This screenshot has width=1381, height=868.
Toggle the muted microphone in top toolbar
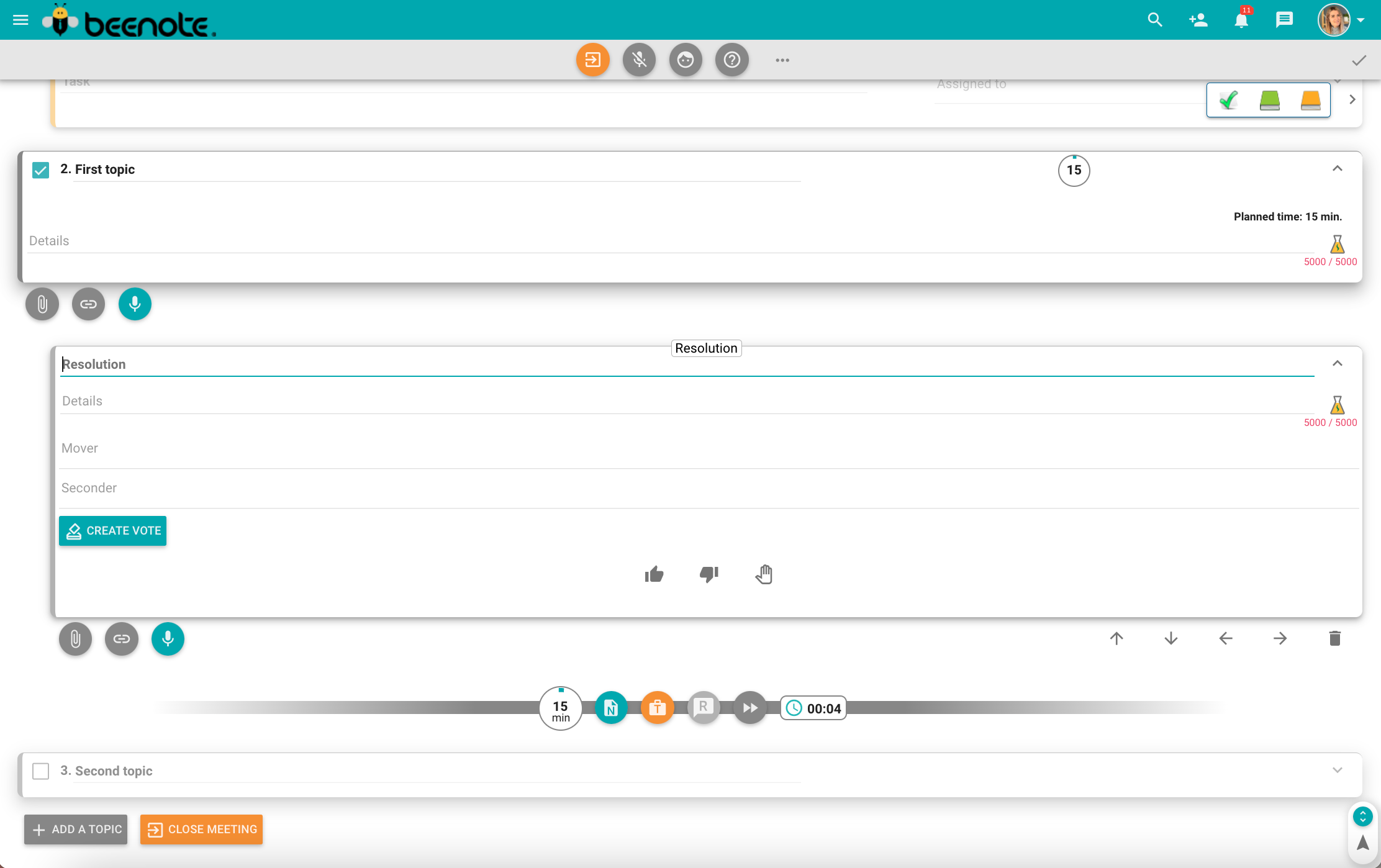coord(639,60)
